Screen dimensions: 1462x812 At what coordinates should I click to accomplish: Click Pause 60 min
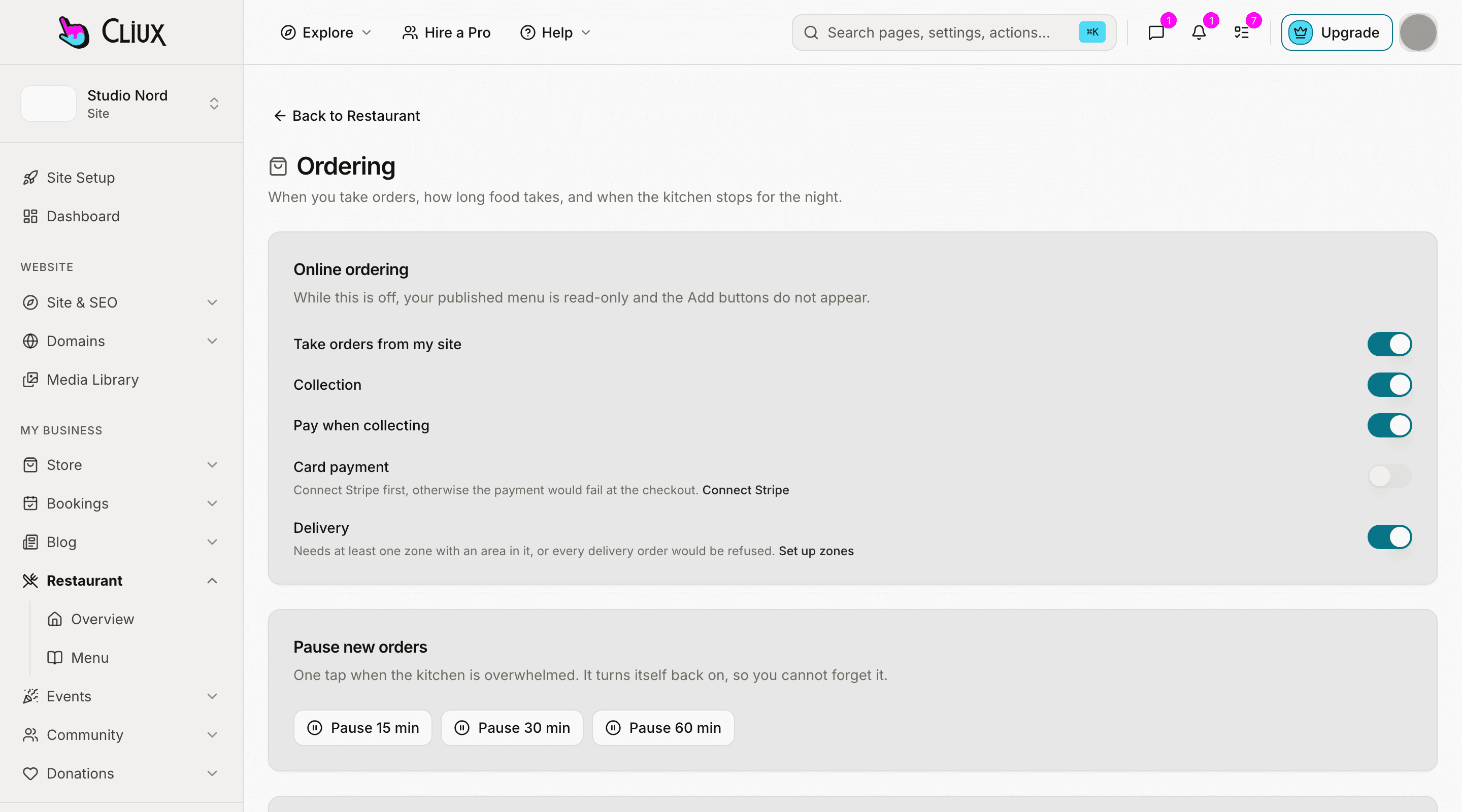[x=663, y=727]
